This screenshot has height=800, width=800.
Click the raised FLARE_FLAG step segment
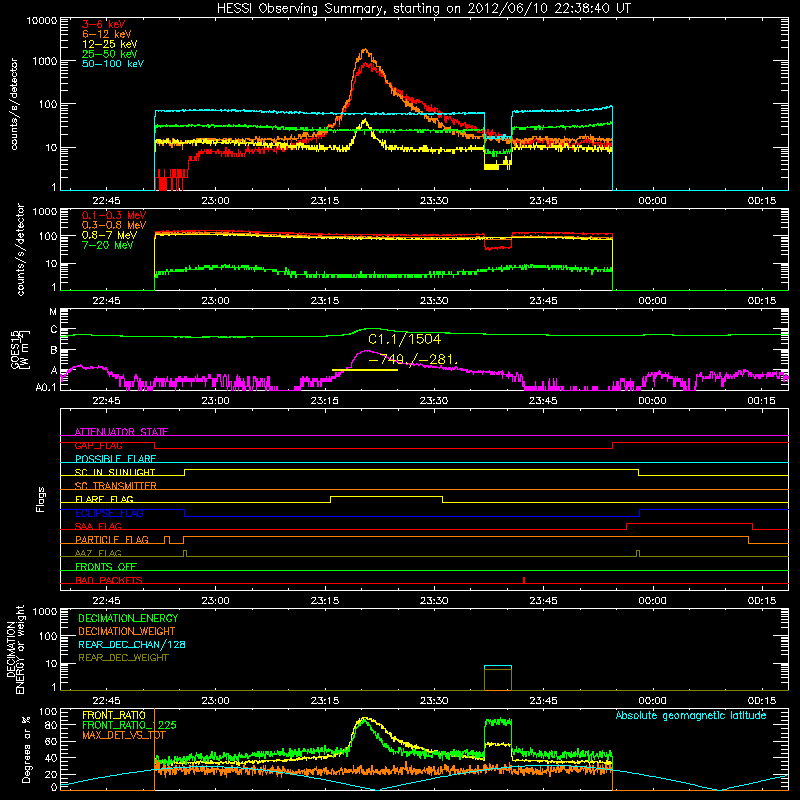[x=386, y=496]
